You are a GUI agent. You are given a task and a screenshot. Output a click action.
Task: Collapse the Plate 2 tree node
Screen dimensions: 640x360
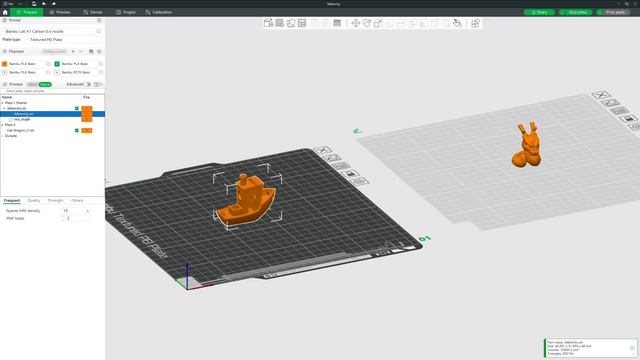point(2,125)
